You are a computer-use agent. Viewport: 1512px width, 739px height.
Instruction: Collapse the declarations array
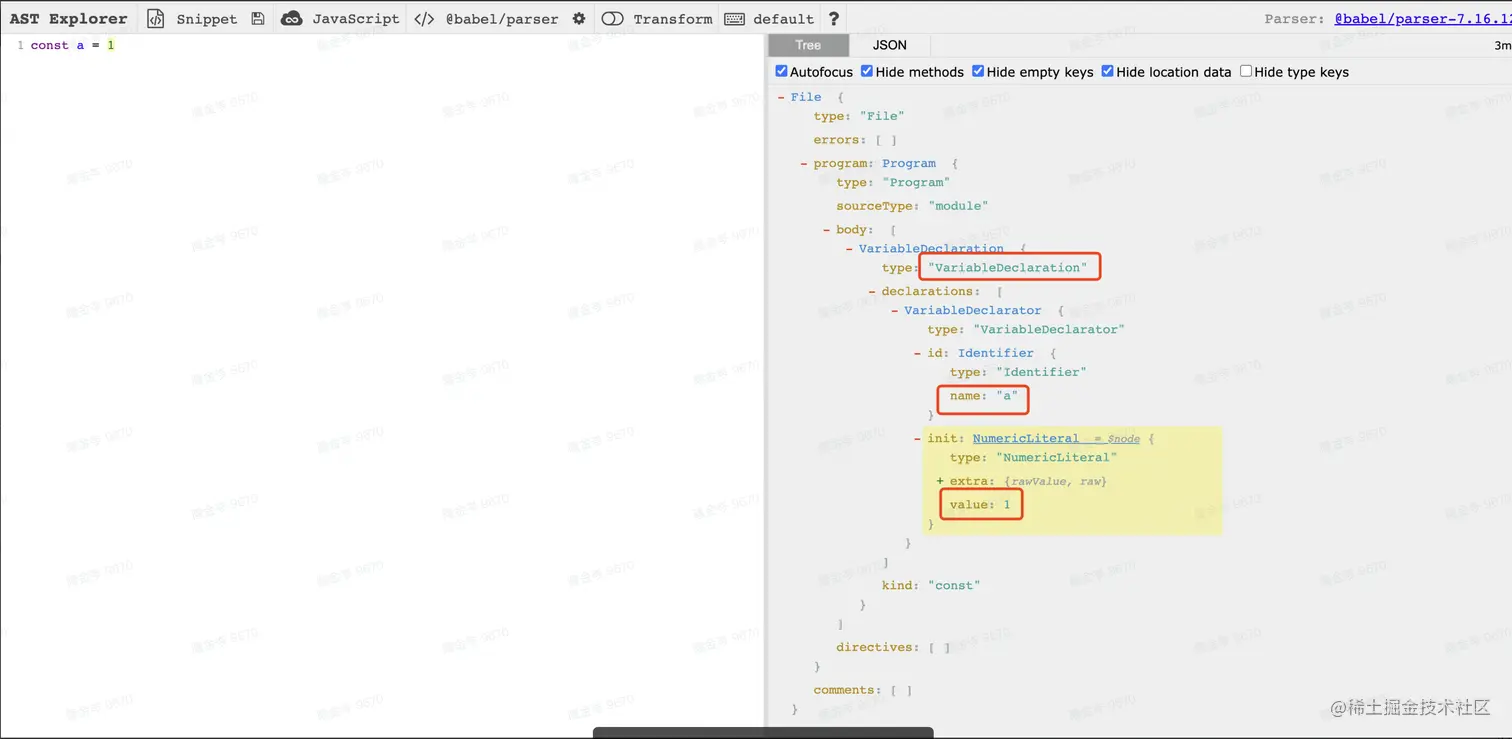pyautogui.click(x=872, y=291)
